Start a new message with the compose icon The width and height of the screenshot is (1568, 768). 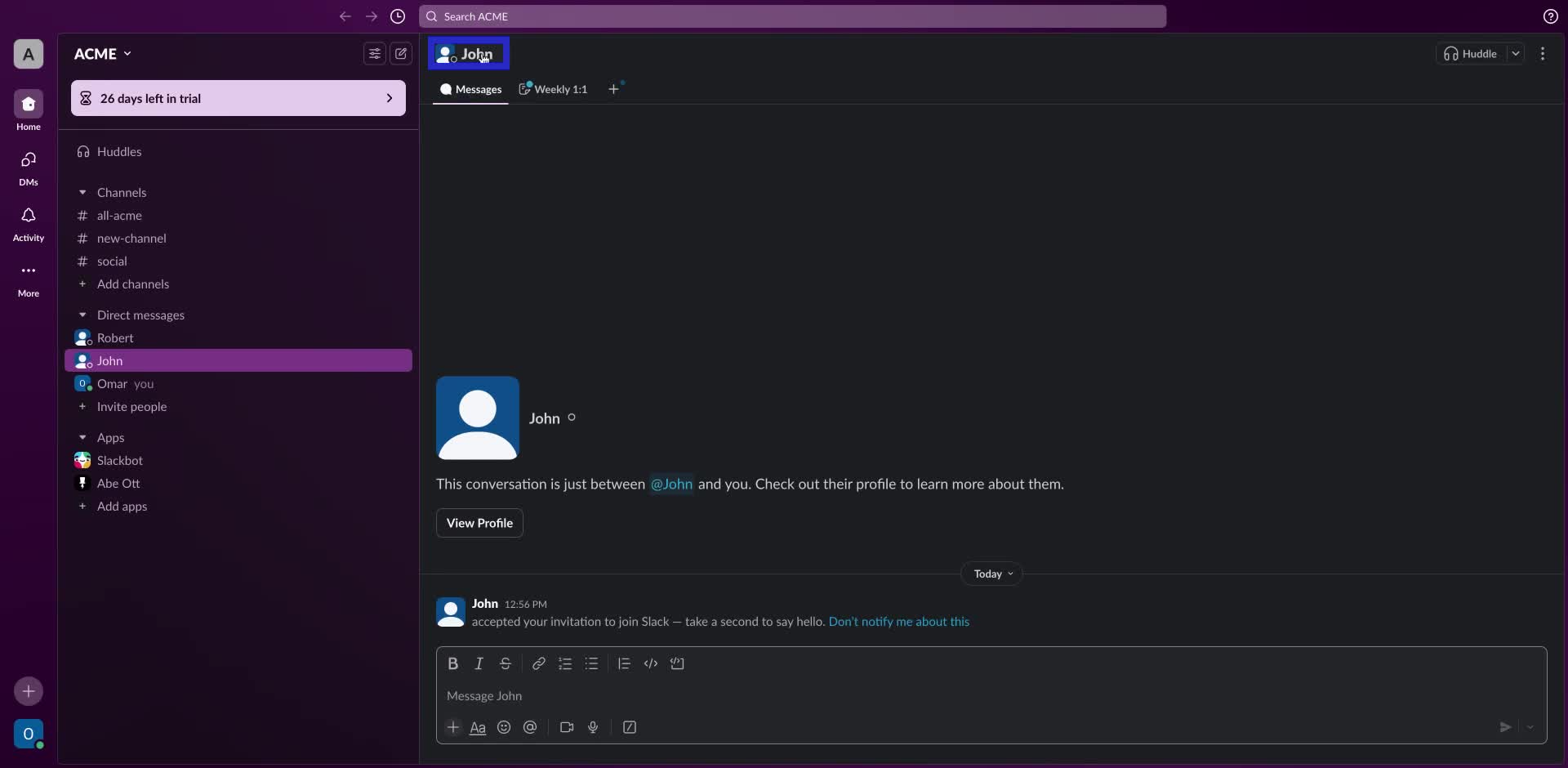[x=401, y=53]
